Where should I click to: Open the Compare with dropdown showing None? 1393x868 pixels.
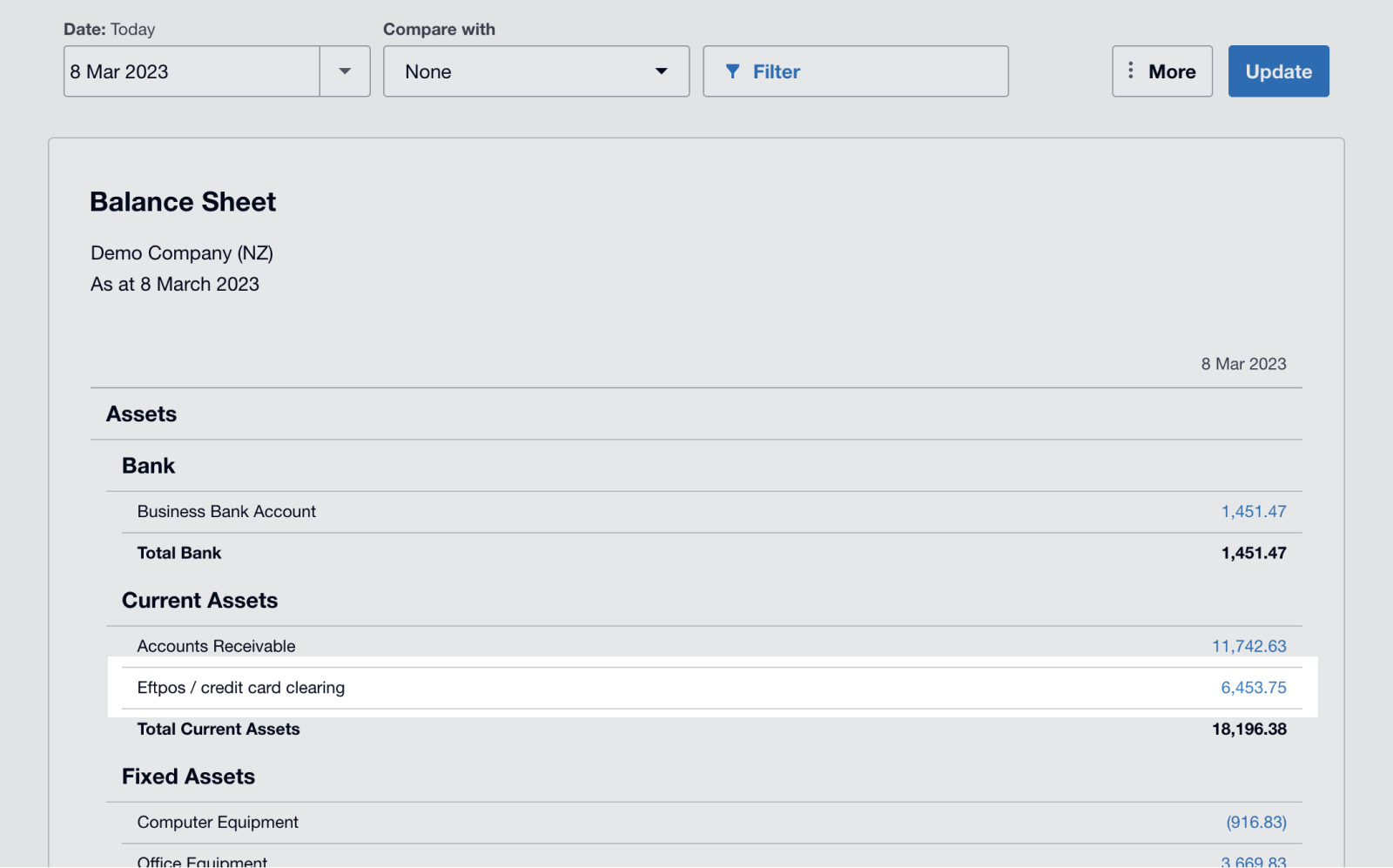(536, 71)
